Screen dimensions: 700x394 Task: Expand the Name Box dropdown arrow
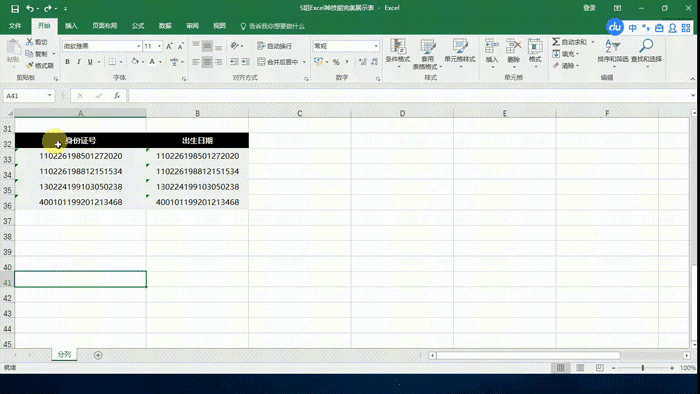(x=50, y=95)
